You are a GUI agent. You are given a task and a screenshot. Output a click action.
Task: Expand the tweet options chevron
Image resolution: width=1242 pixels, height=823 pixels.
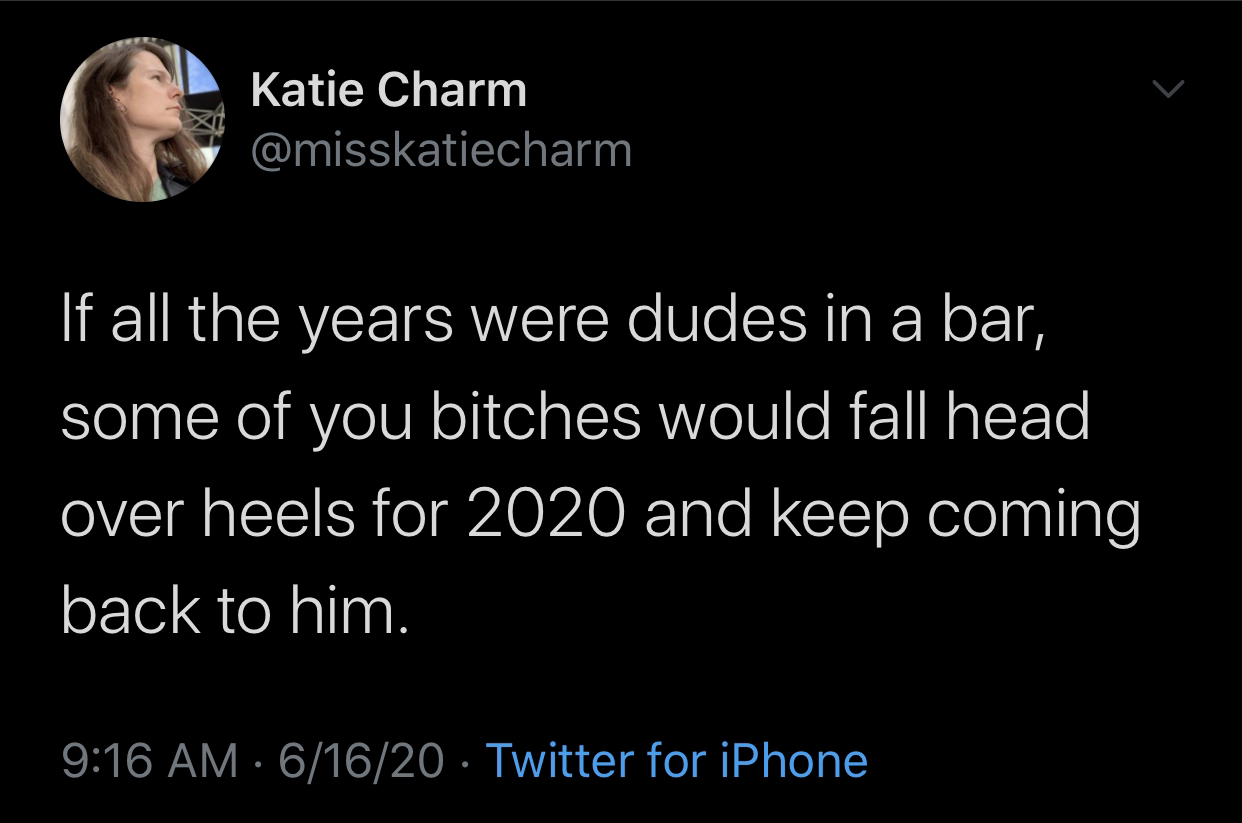pyautogui.click(x=1164, y=91)
